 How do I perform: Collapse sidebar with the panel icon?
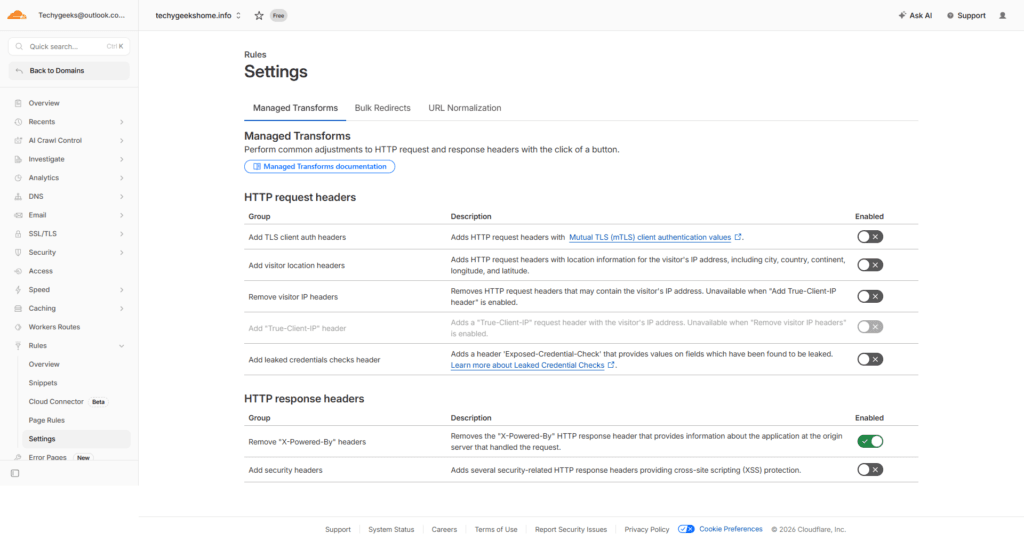[x=15, y=473]
